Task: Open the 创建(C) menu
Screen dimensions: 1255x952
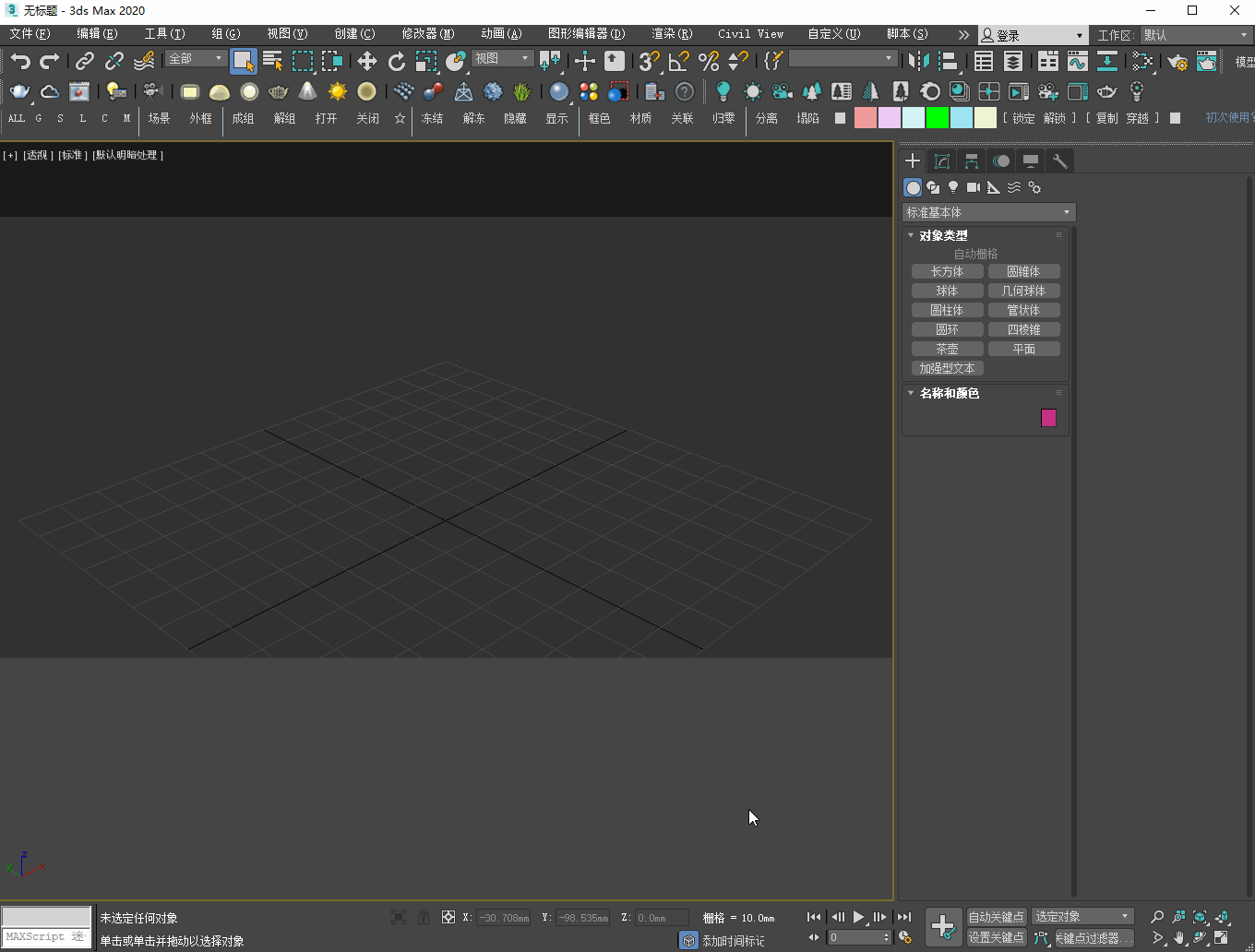Action: click(x=354, y=33)
